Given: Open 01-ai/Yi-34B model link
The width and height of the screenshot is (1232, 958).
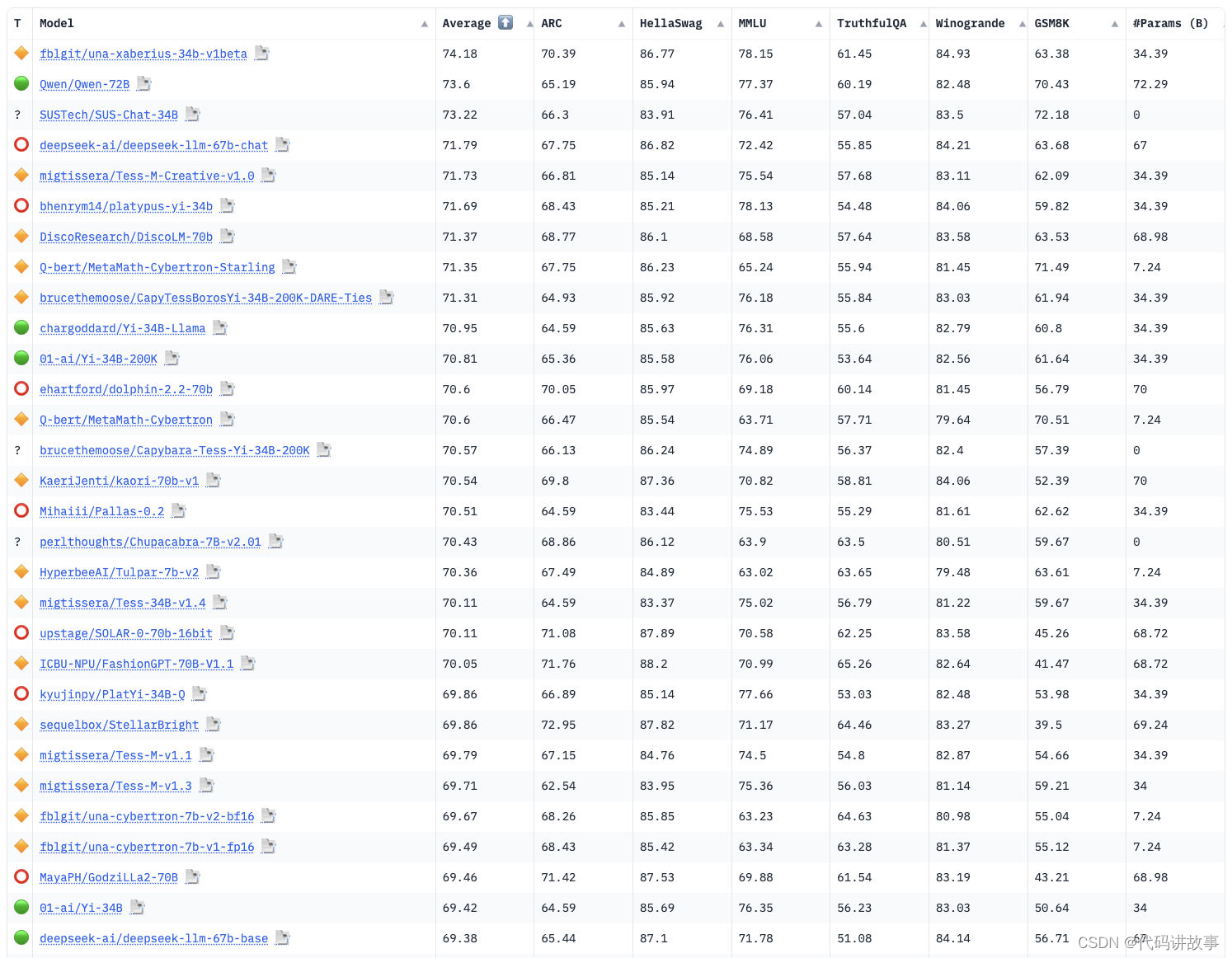Looking at the screenshot, I should [x=81, y=908].
